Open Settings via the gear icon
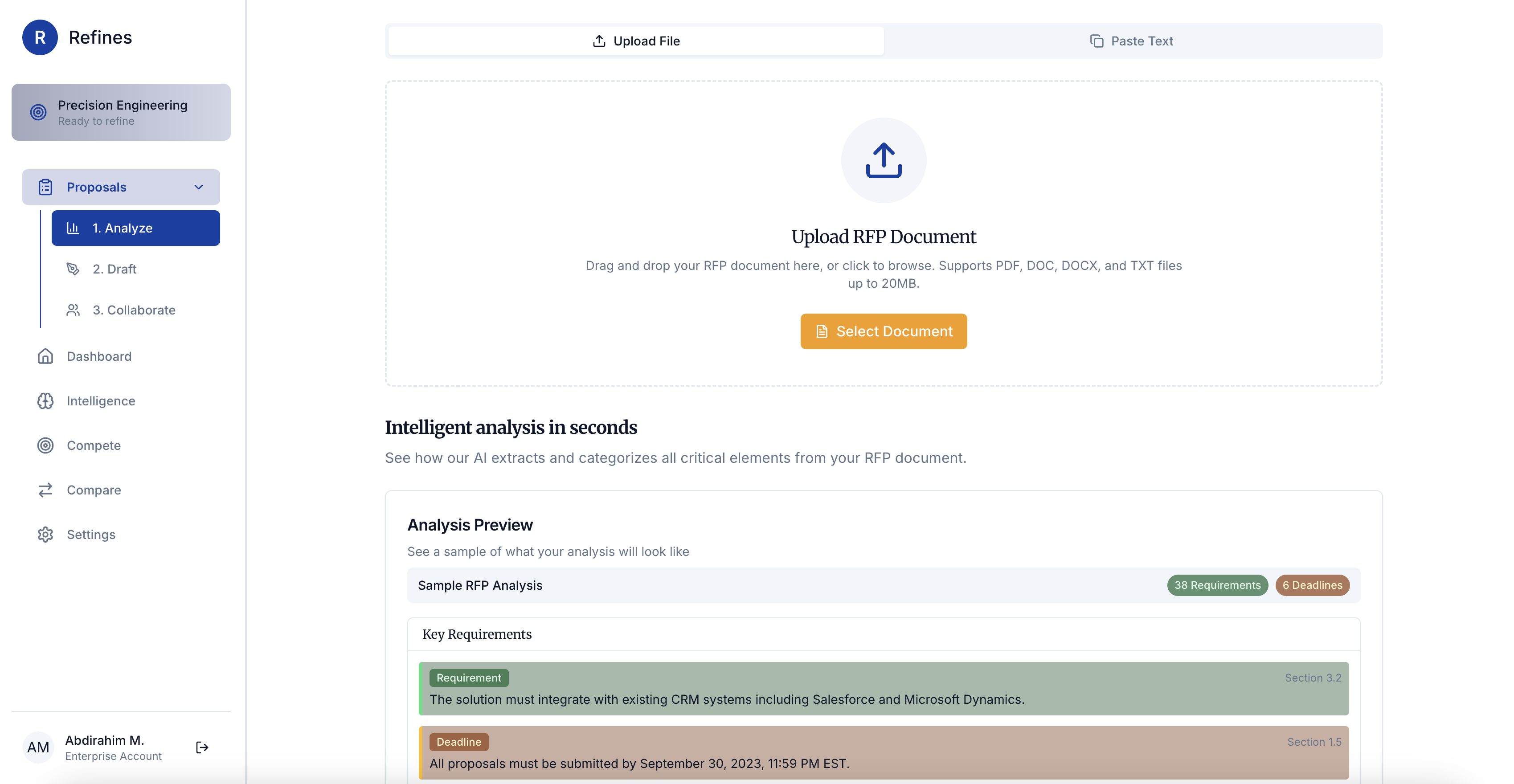Screen dimensions: 1514x784 (45, 534)
